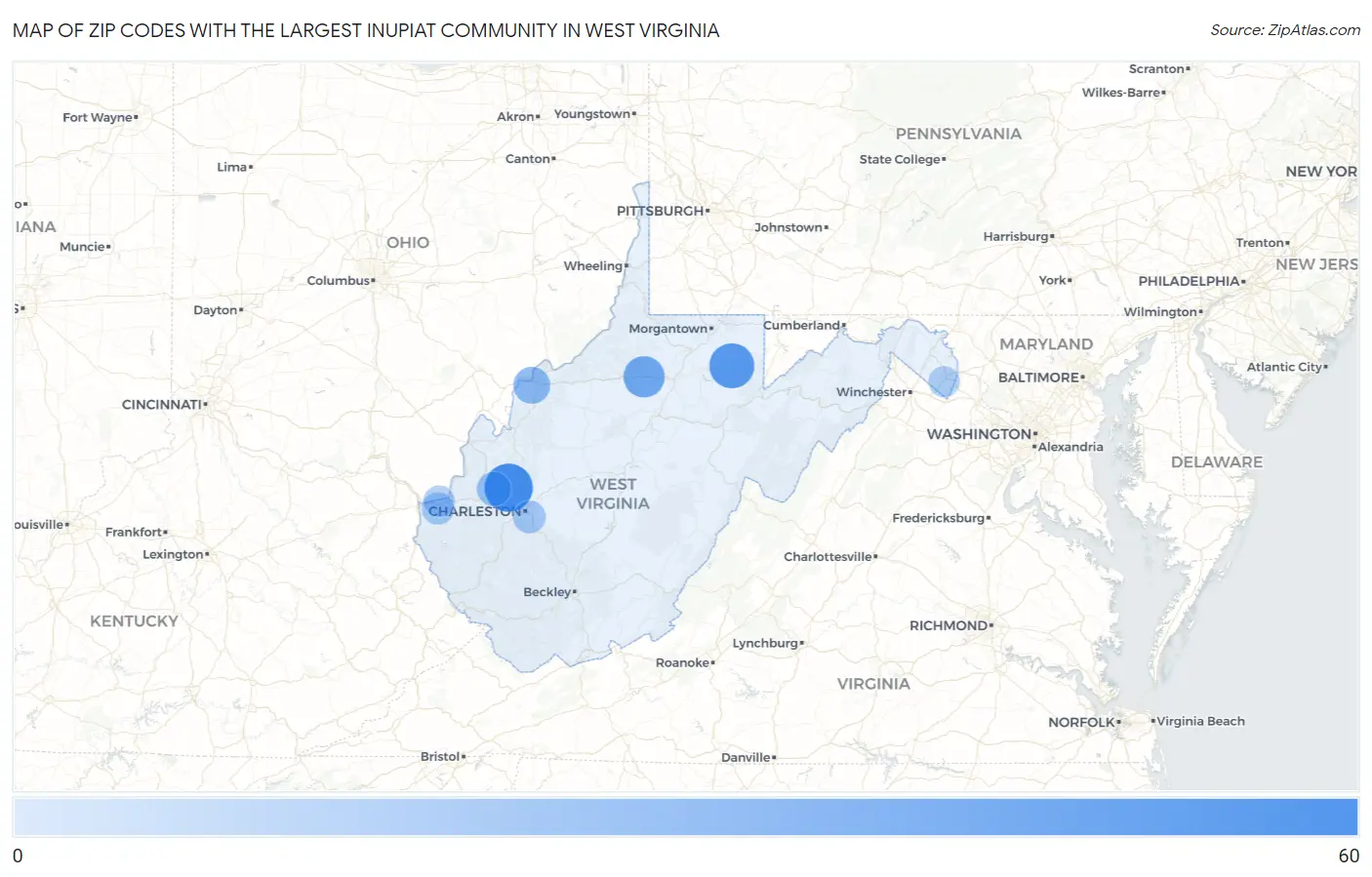Click the BALTIMORE city label
This screenshot has width=1372, height=877.
click(1038, 378)
